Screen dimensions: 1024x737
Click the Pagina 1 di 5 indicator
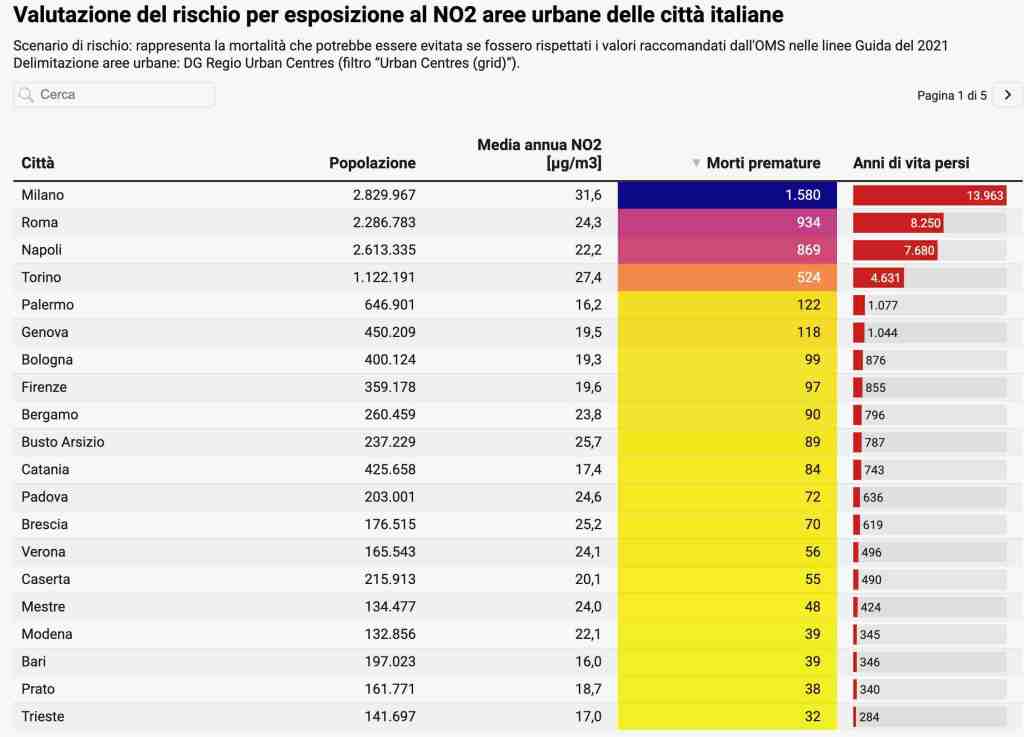tap(951, 96)
